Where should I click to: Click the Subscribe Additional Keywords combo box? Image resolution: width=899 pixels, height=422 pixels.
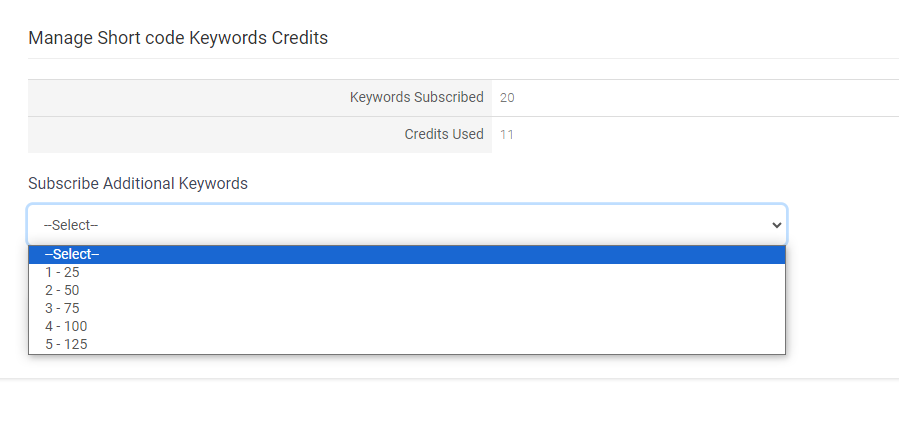(x=406, y=225)
